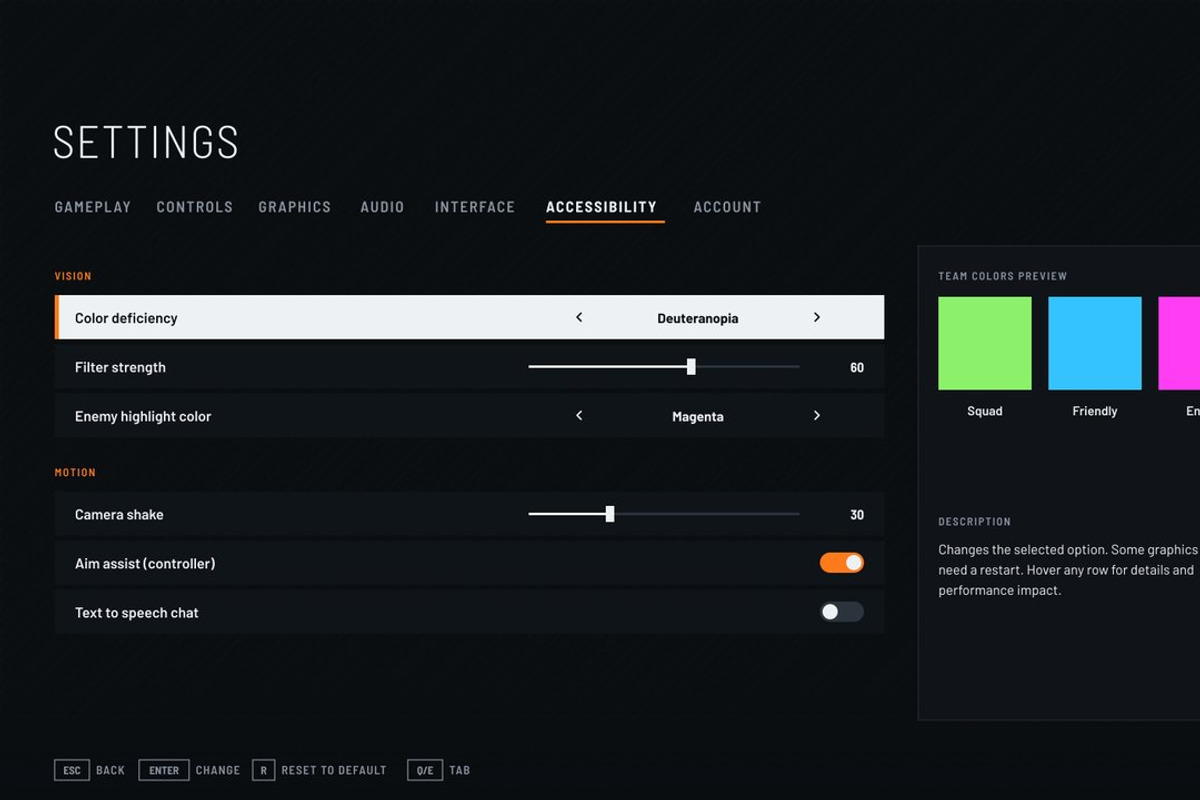Select the Enemy highlight color row label
The image size is (1200, 800).
143,416
